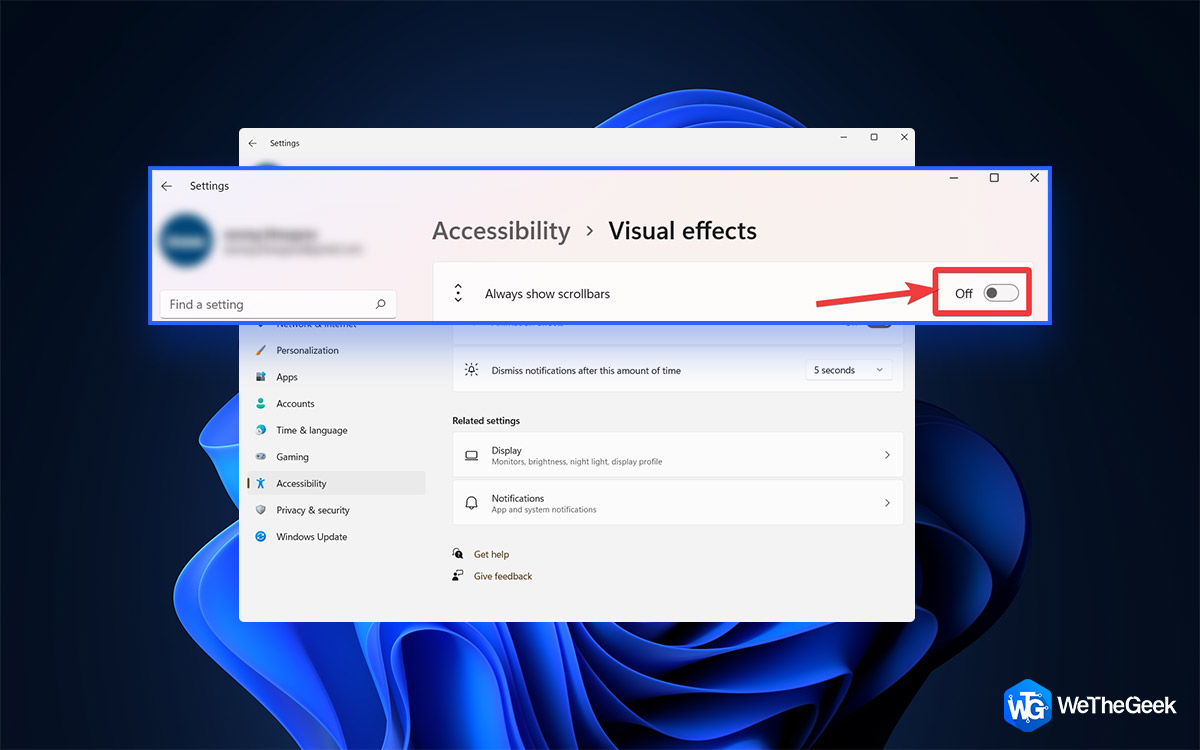Screen dimensions: 1200x750
Task: Click the Find a setting search field
Action: pyautogui.click(x=278, y=304)
